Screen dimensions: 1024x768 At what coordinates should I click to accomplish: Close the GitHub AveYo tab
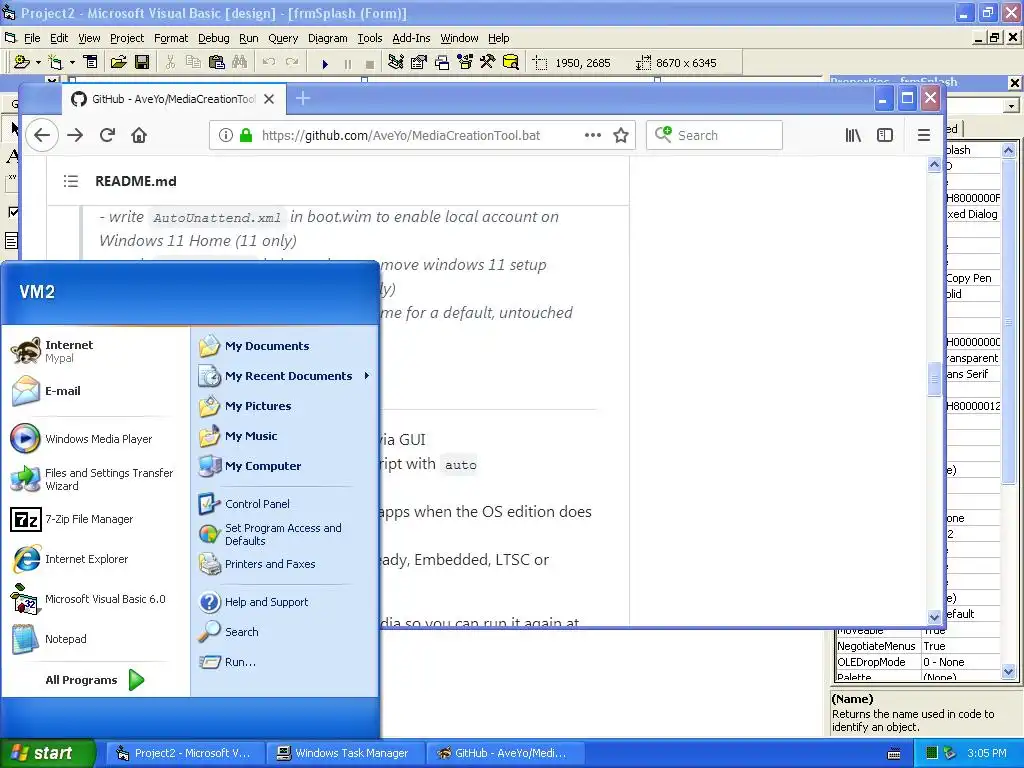(x=269, y=99)
